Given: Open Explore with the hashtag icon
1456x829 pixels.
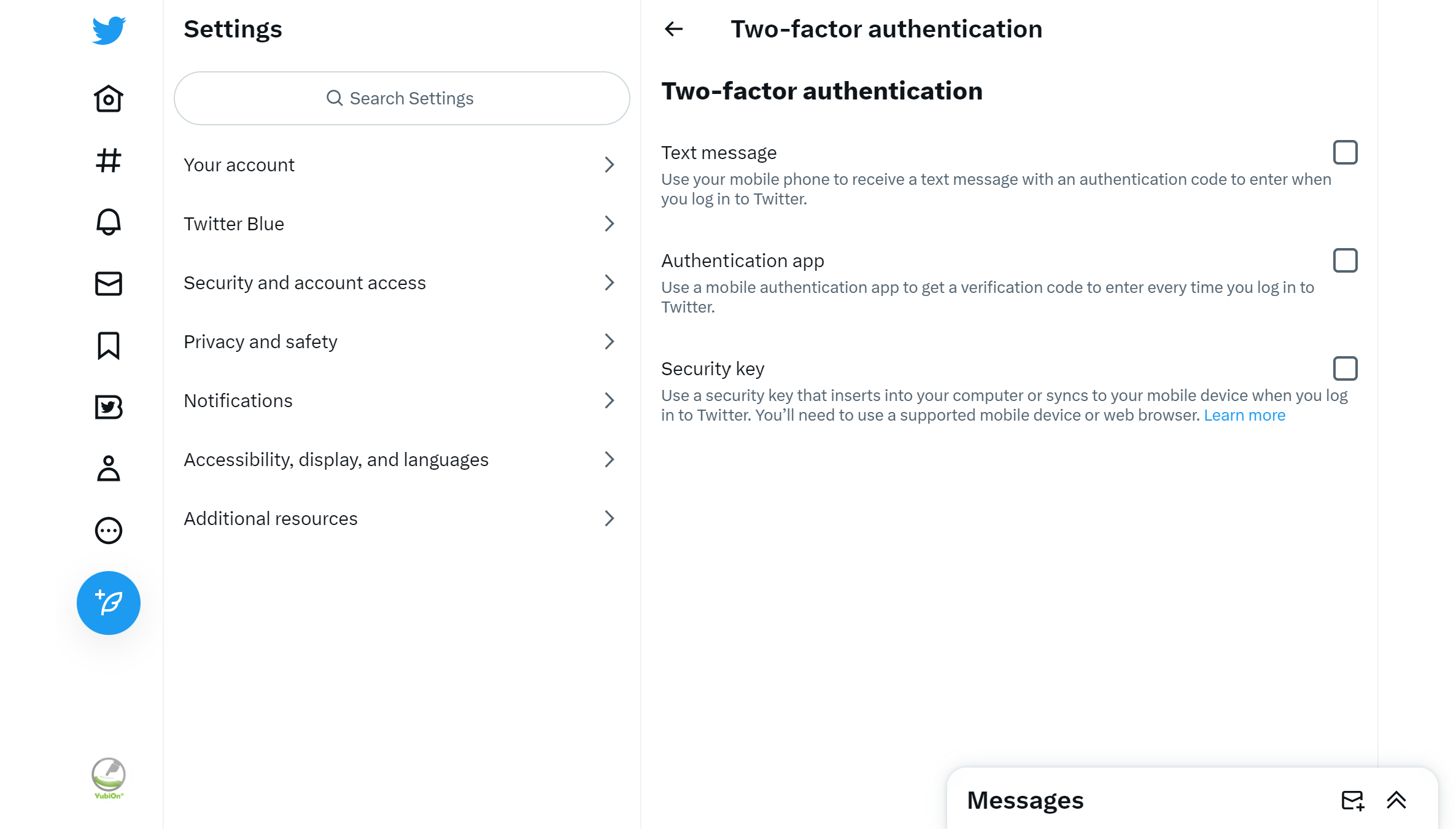Looking at the screenshot, I should pos(109,161).
